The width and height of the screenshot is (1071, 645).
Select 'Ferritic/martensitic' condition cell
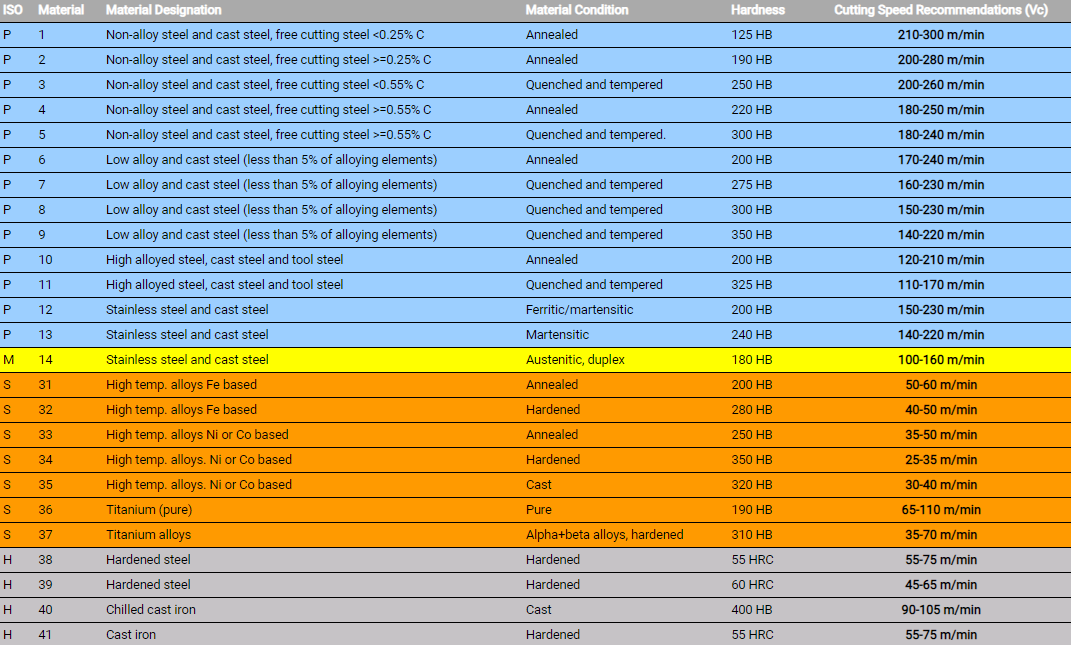(x=579, y=310)
